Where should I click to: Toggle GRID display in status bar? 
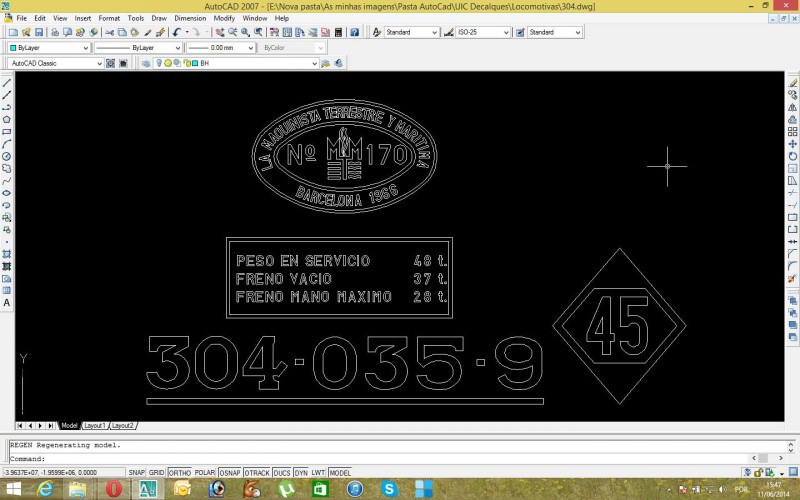pyautogui.click(x=156, y=473)
